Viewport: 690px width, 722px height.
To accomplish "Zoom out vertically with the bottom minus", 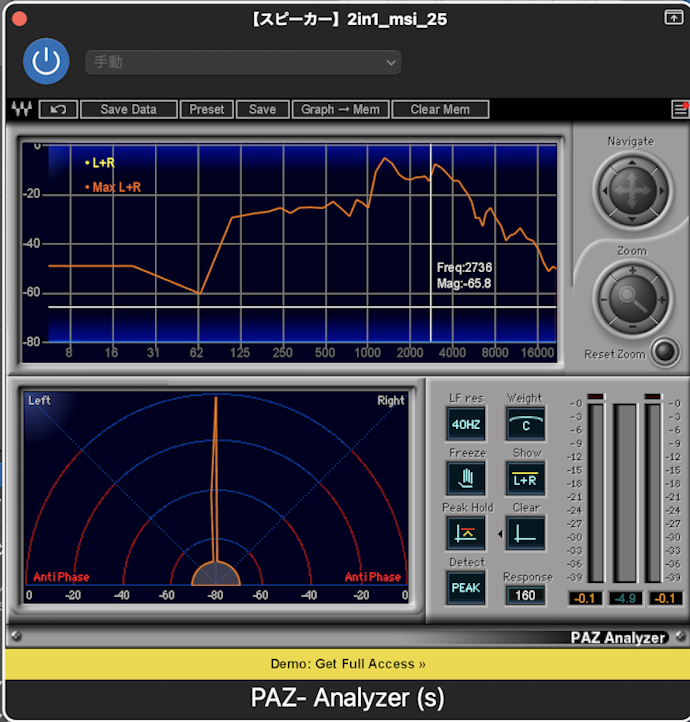I will click(x=632, y=326).
